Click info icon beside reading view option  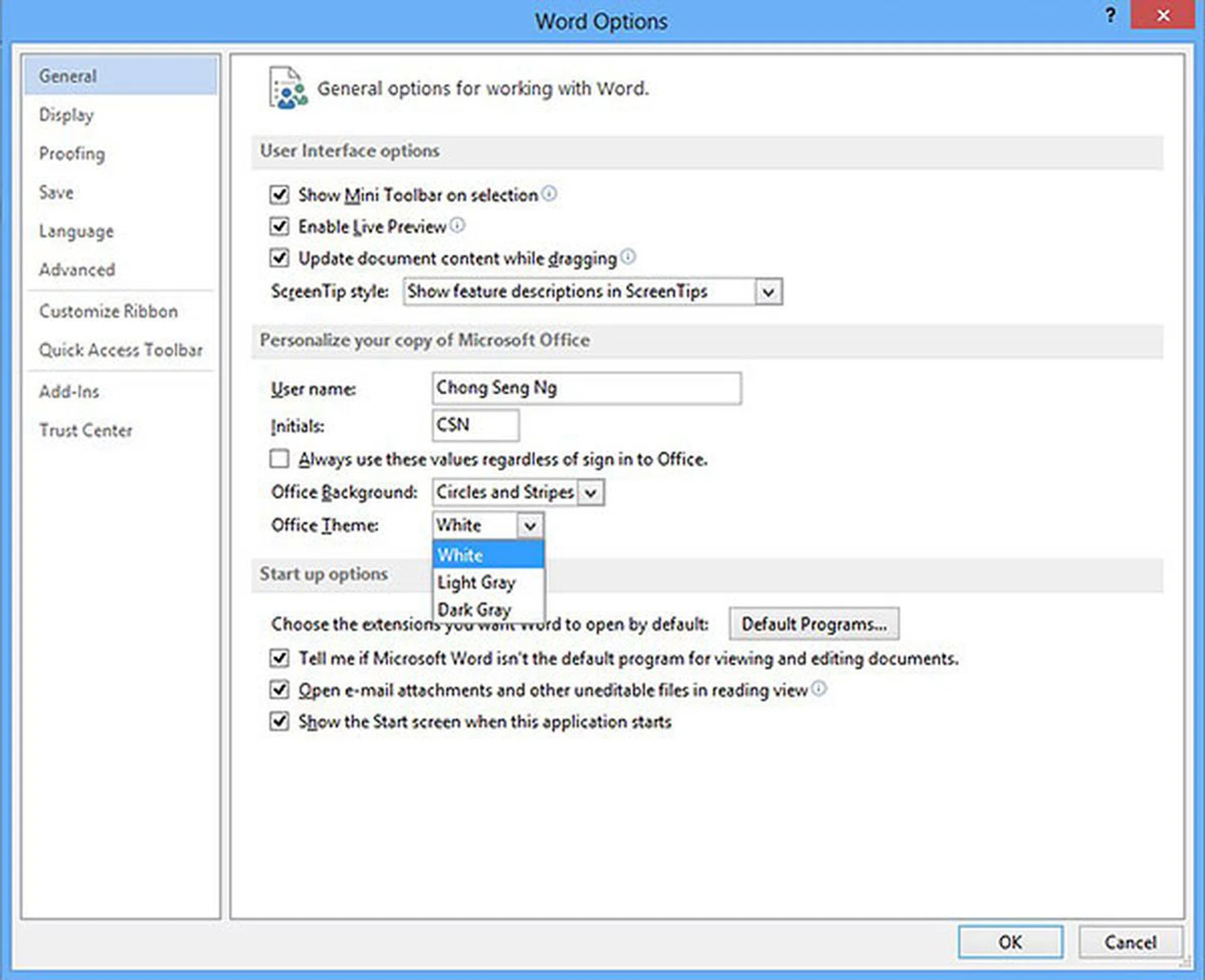click(818, 689)
